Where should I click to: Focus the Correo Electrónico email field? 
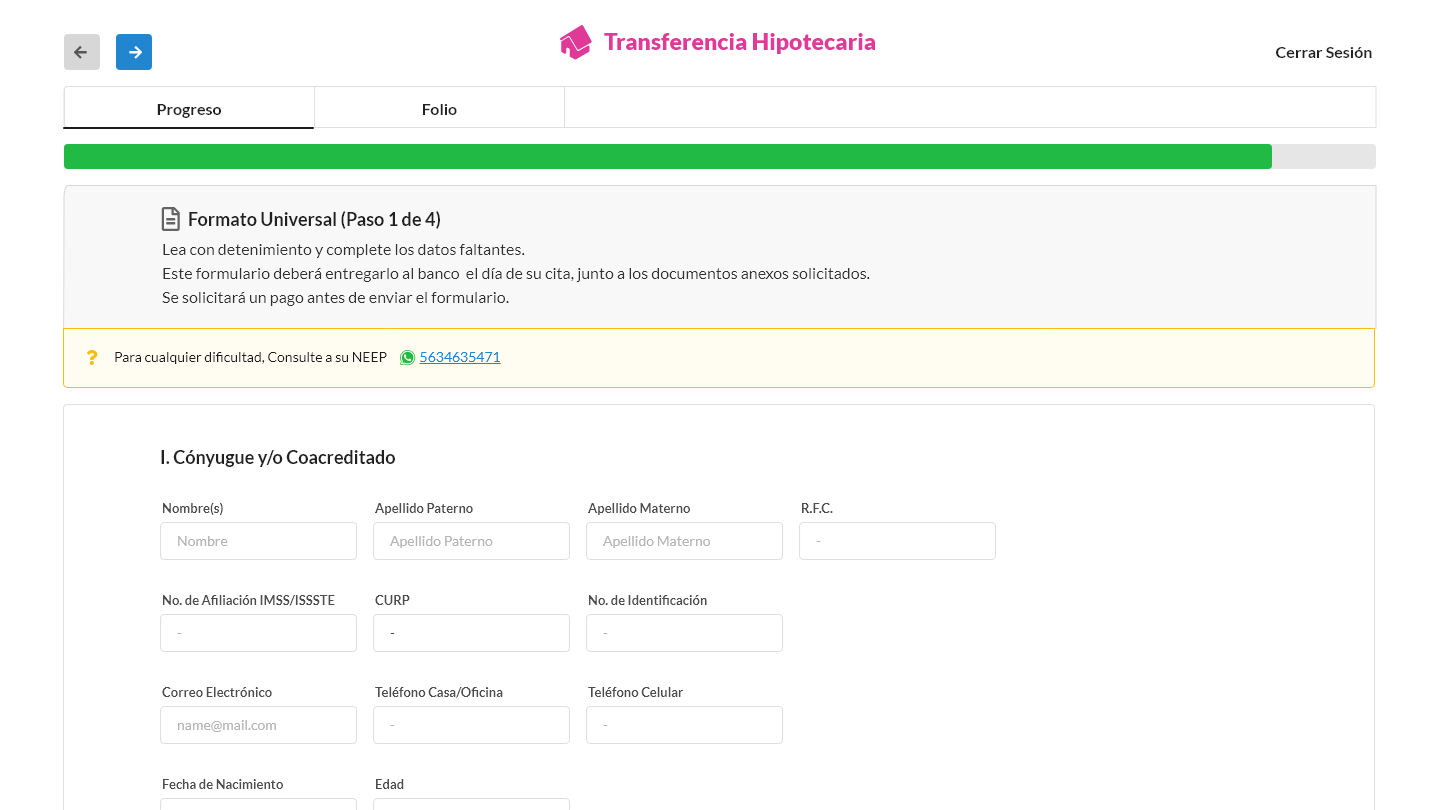(258, 725)
